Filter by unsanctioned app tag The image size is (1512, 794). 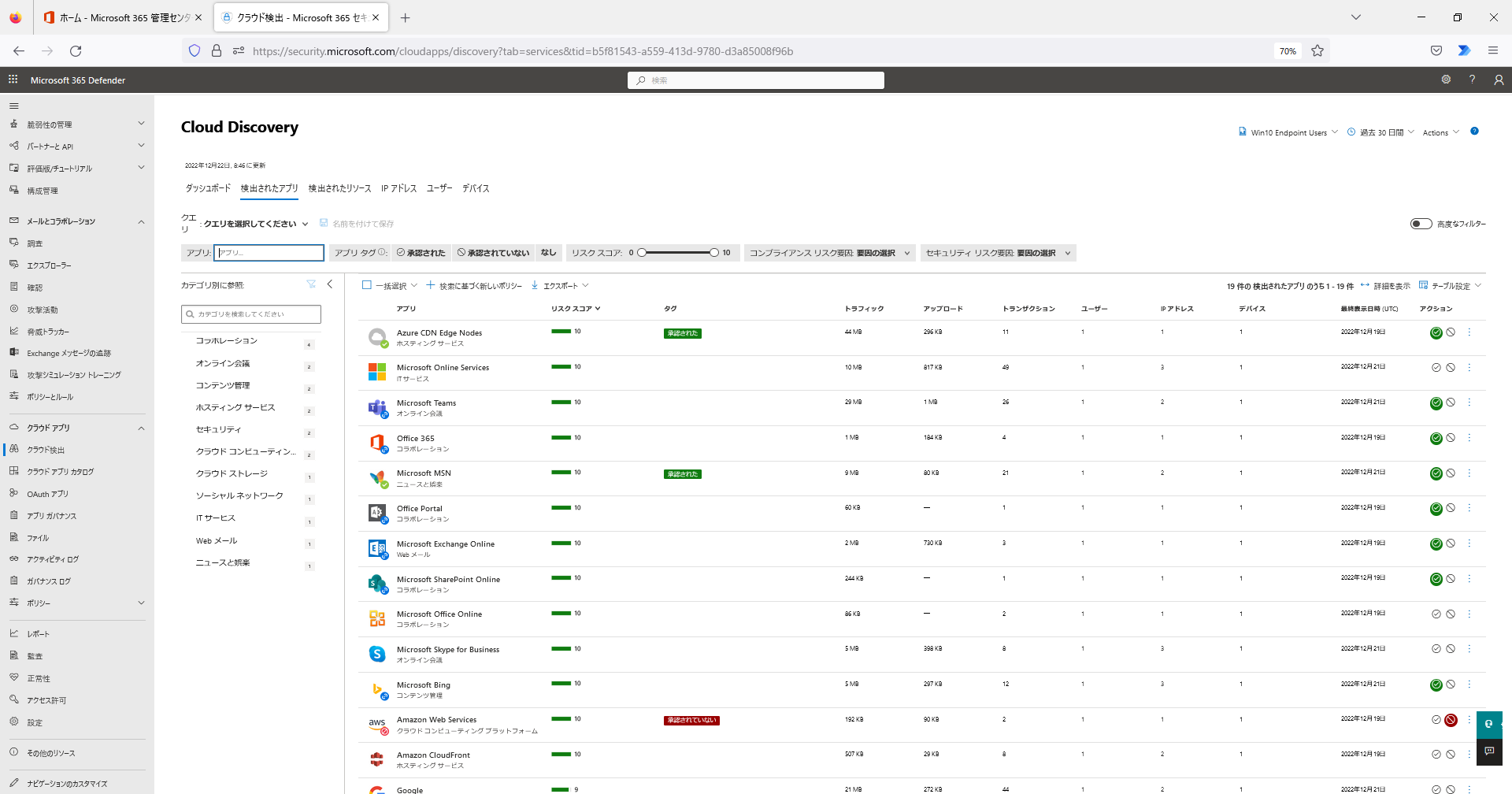click(x=494, y=253)
